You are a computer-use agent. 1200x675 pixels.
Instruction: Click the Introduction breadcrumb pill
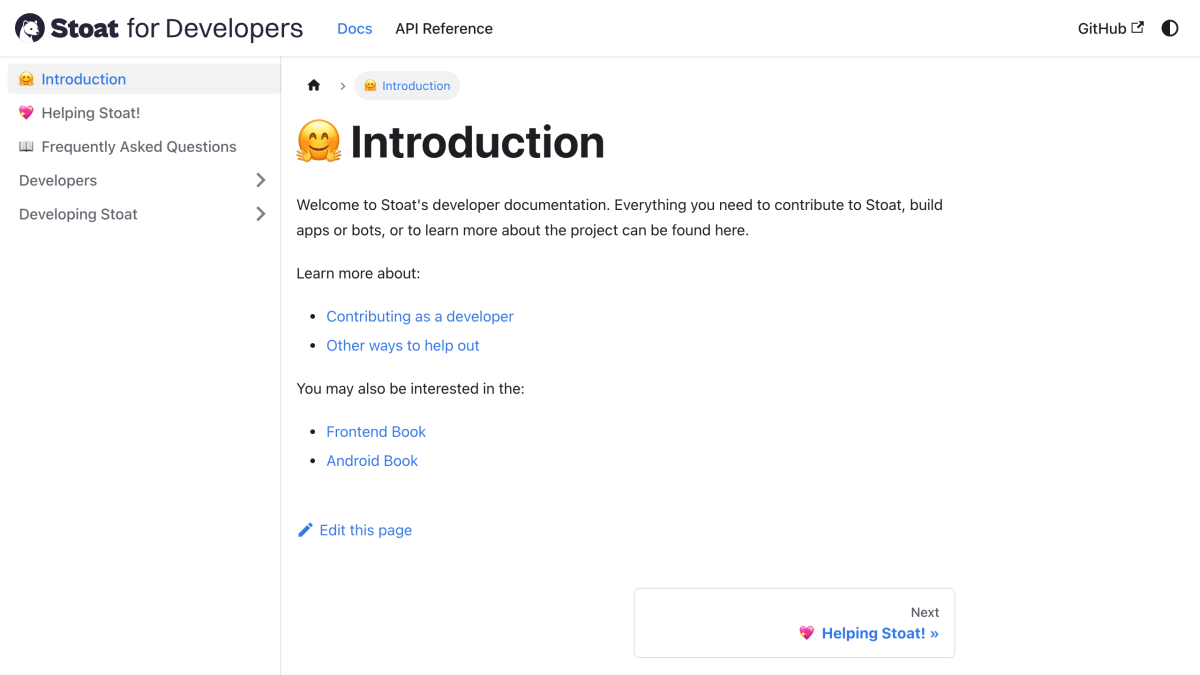pyautogui.click(x=407, y=86)
